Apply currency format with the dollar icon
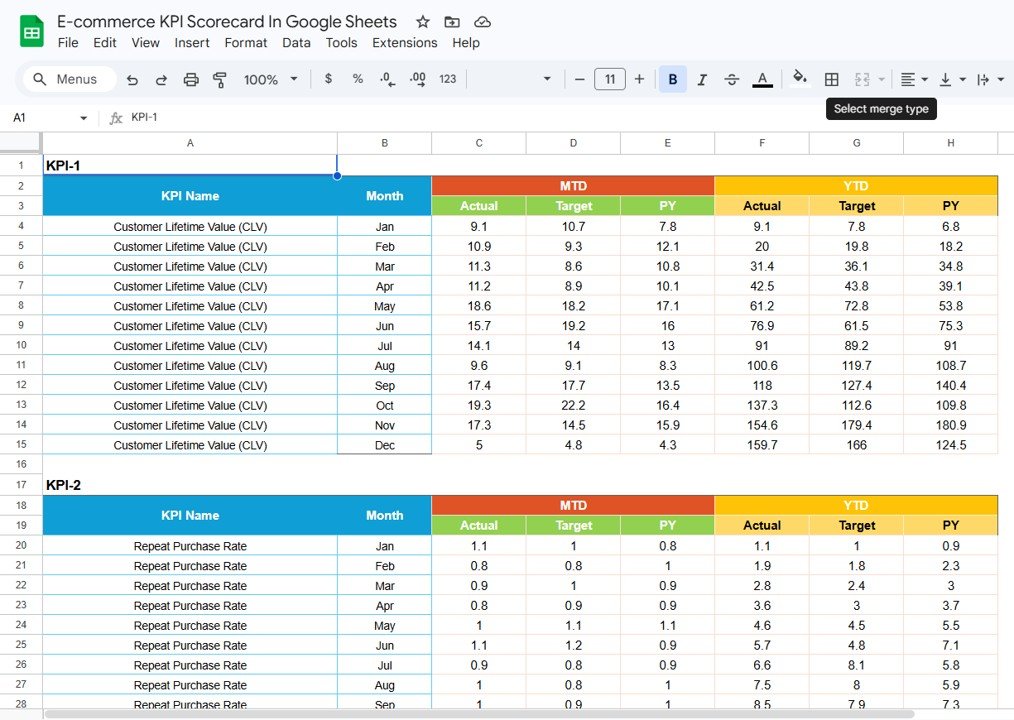 coord(328,79)
